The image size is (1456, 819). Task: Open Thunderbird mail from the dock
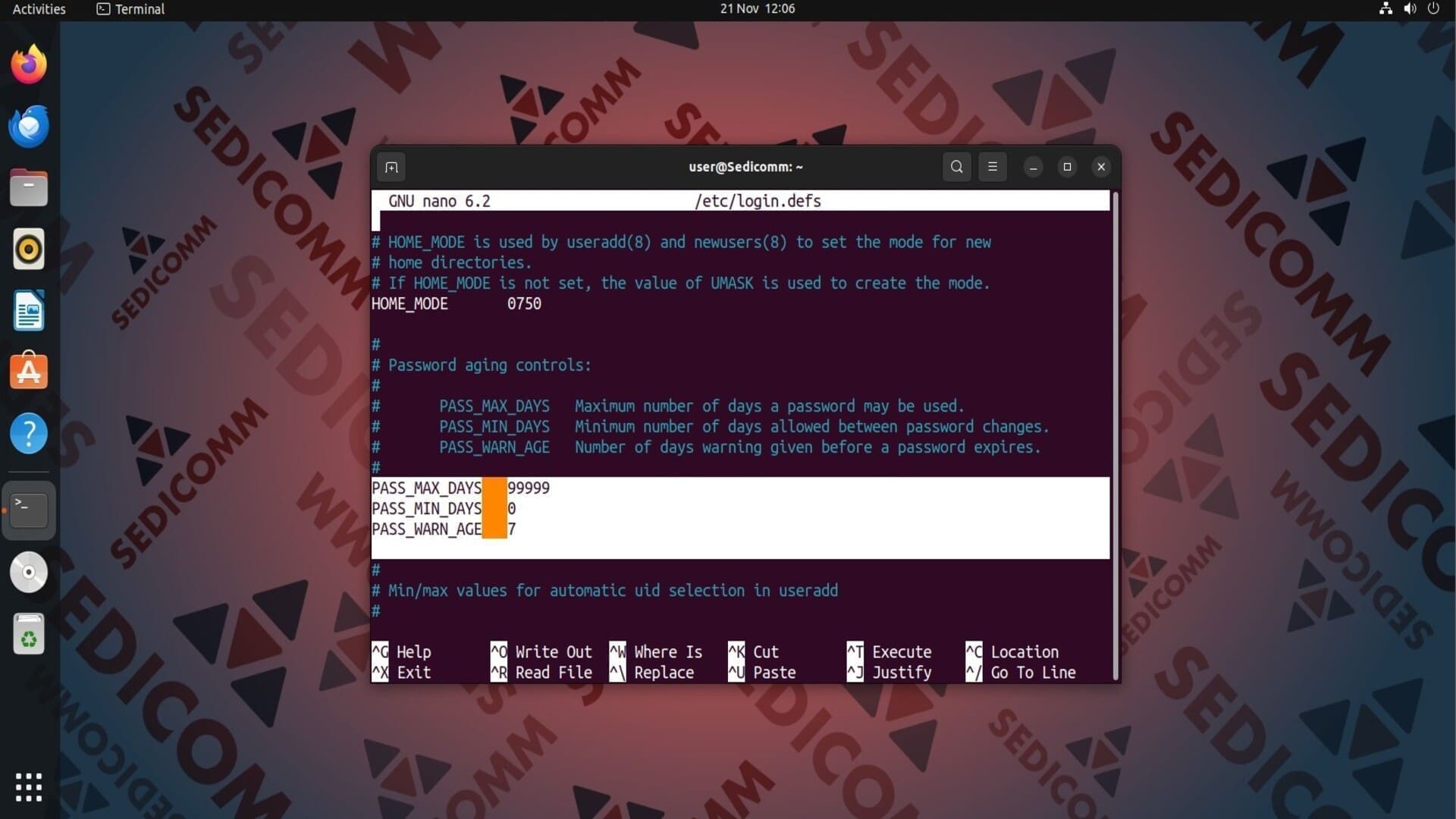(29, 126)
